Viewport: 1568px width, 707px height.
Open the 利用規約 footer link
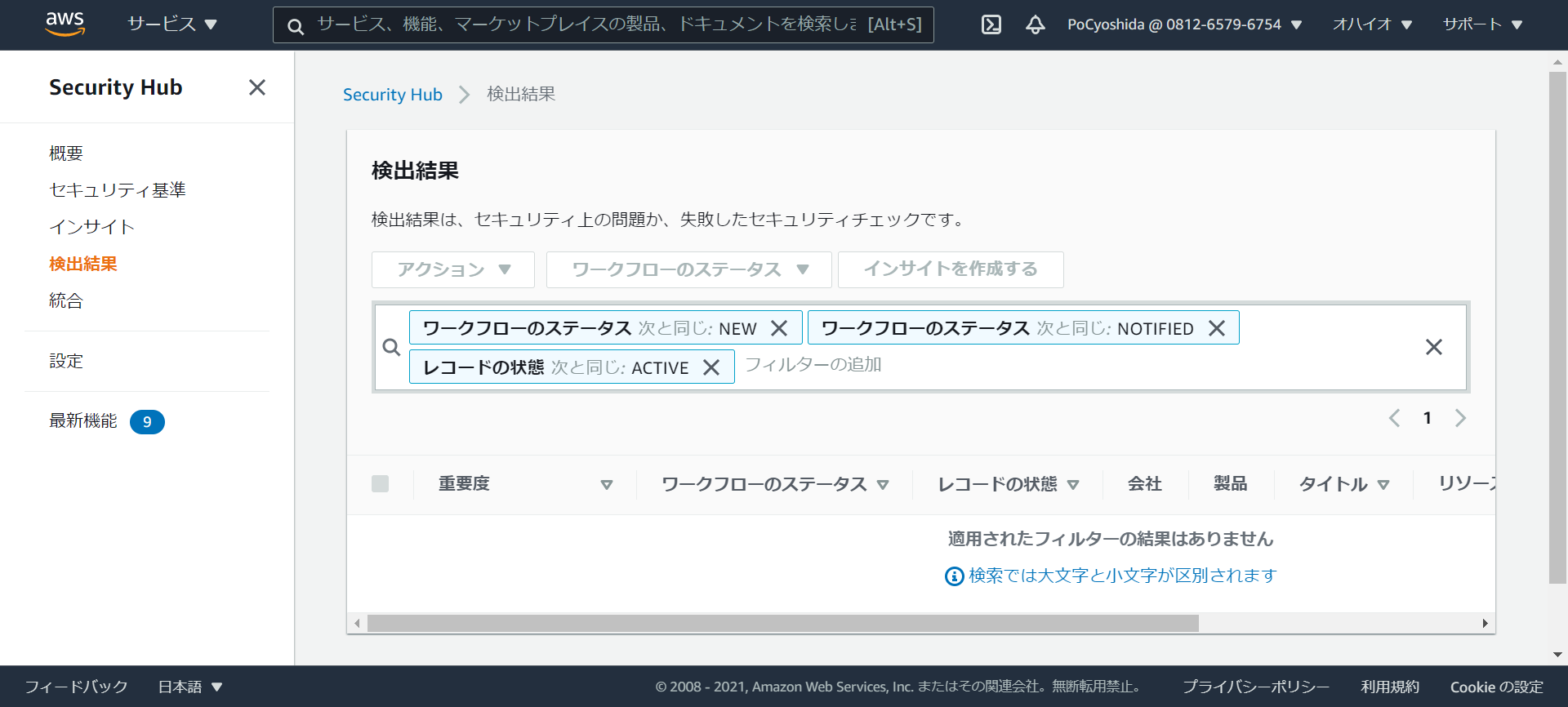[x=1390, y=687]
